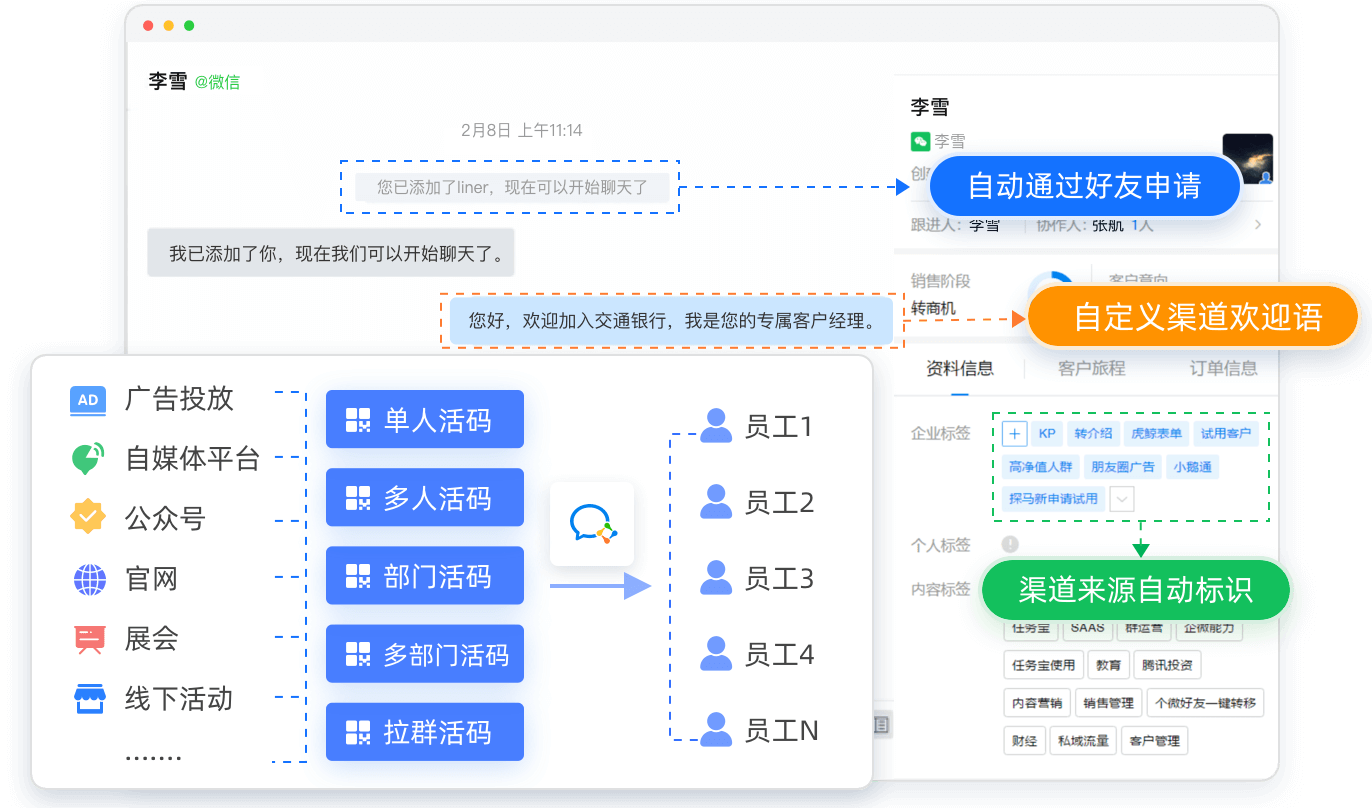Click the blue 欢迎加入交通银行 welcome message

pos(673,321)
